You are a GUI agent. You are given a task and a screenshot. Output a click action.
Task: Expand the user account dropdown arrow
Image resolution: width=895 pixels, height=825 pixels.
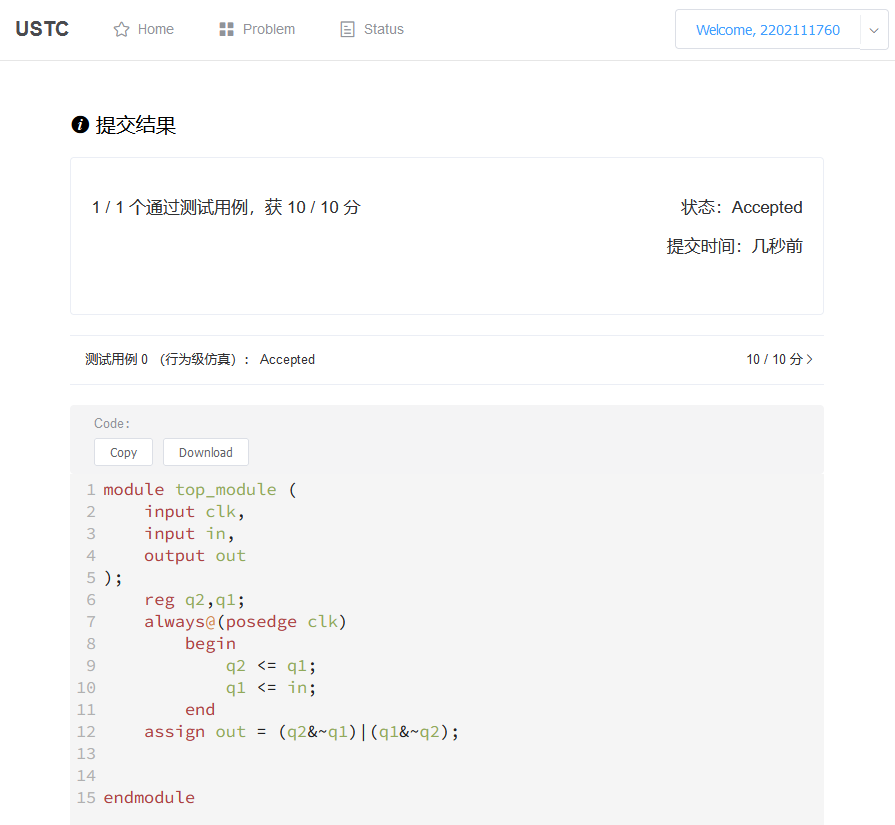(x=874, y=30)
